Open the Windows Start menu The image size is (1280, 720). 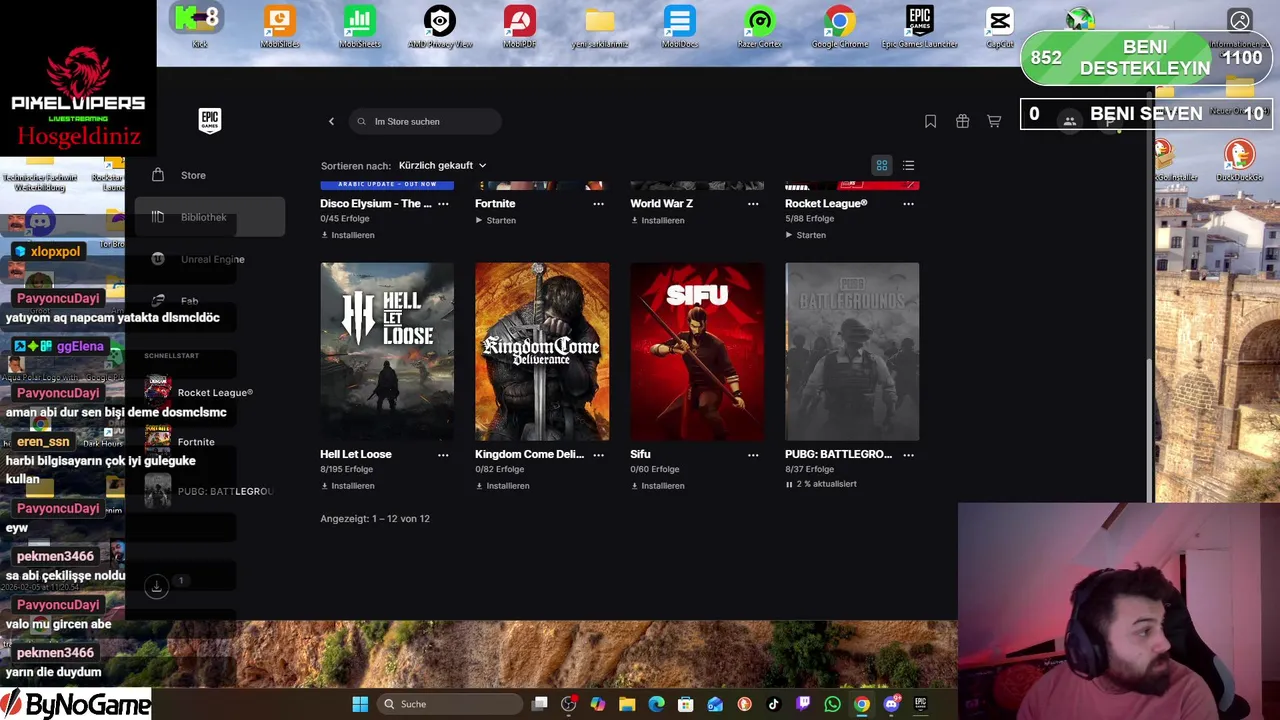(360, 704)
